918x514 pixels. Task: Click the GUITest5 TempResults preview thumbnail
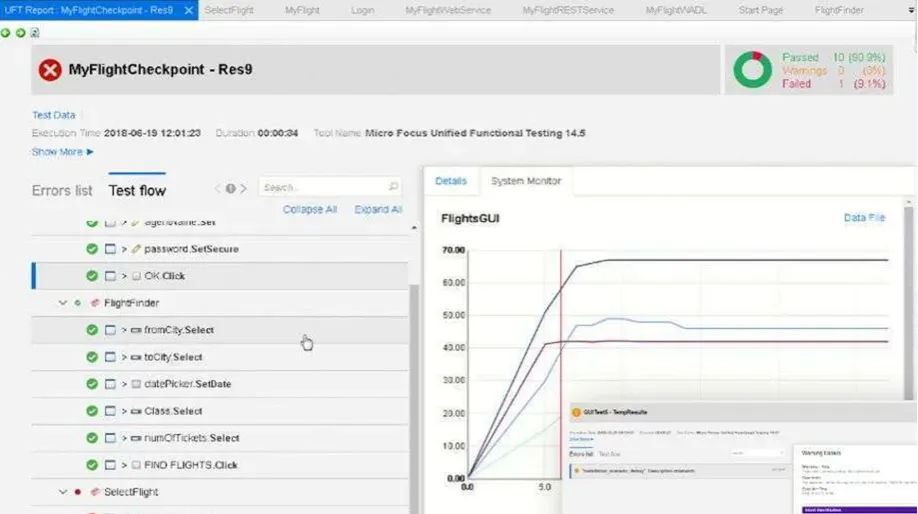pyautogui.click(x=742, y=458)
